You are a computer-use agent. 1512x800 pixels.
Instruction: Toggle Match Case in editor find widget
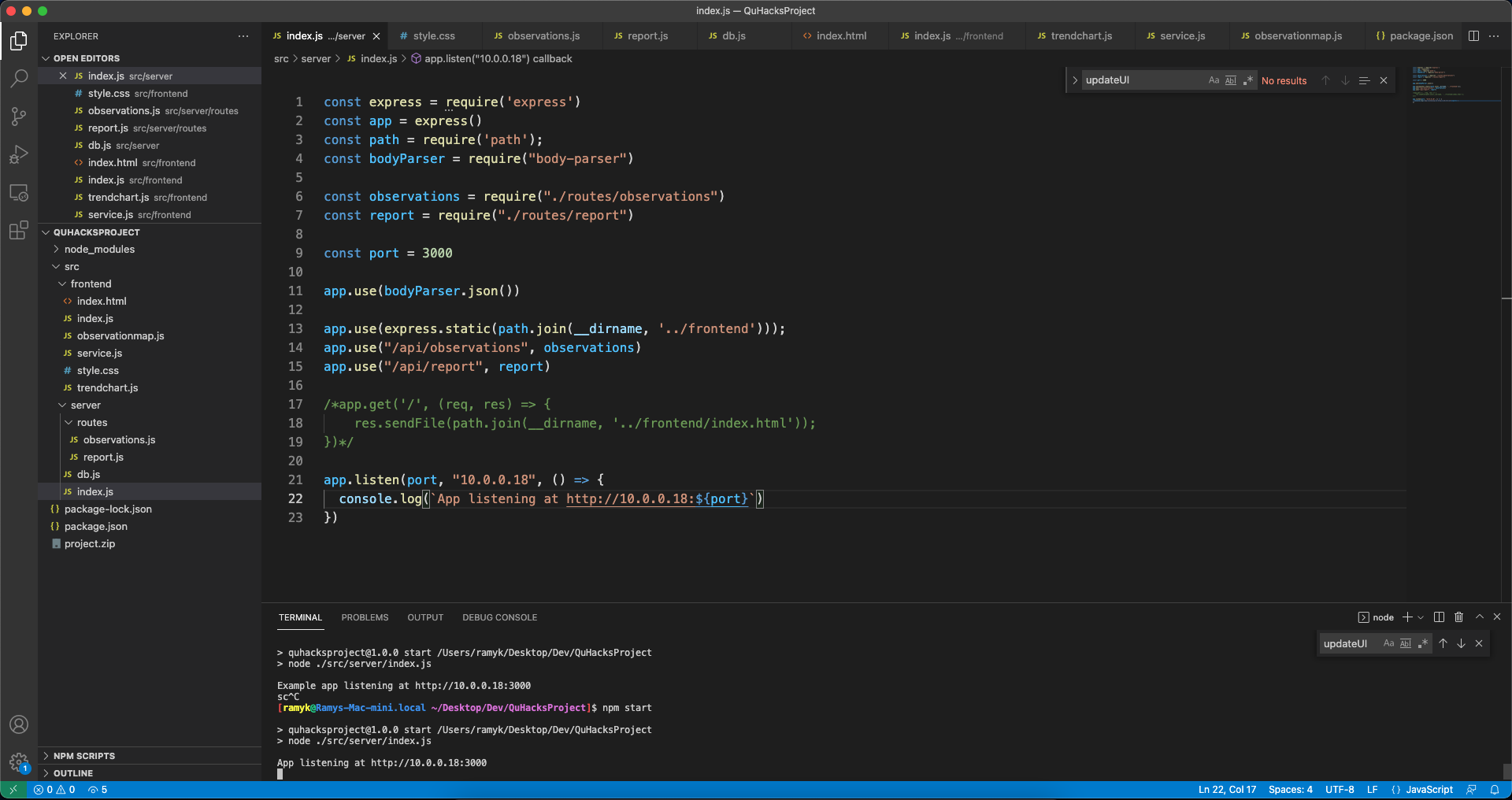[x=1214, y=80]
